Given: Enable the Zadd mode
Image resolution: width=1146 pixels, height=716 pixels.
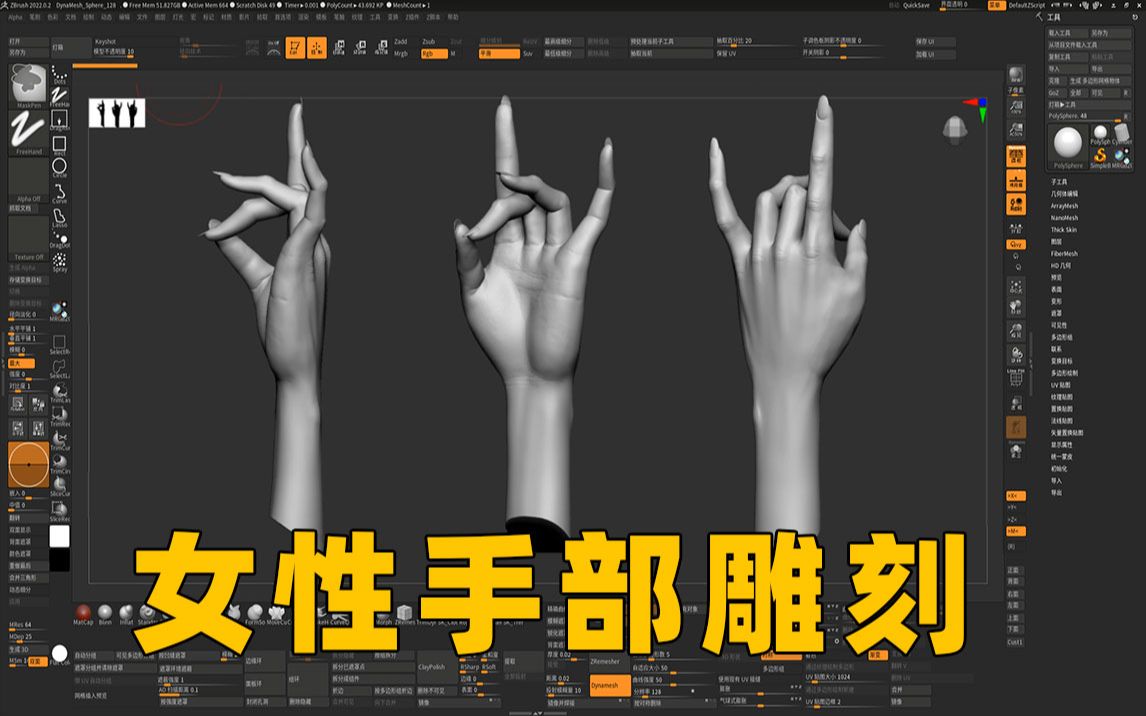Looking at the screenshot, I should pyautogui.click(x=401, y=42).
